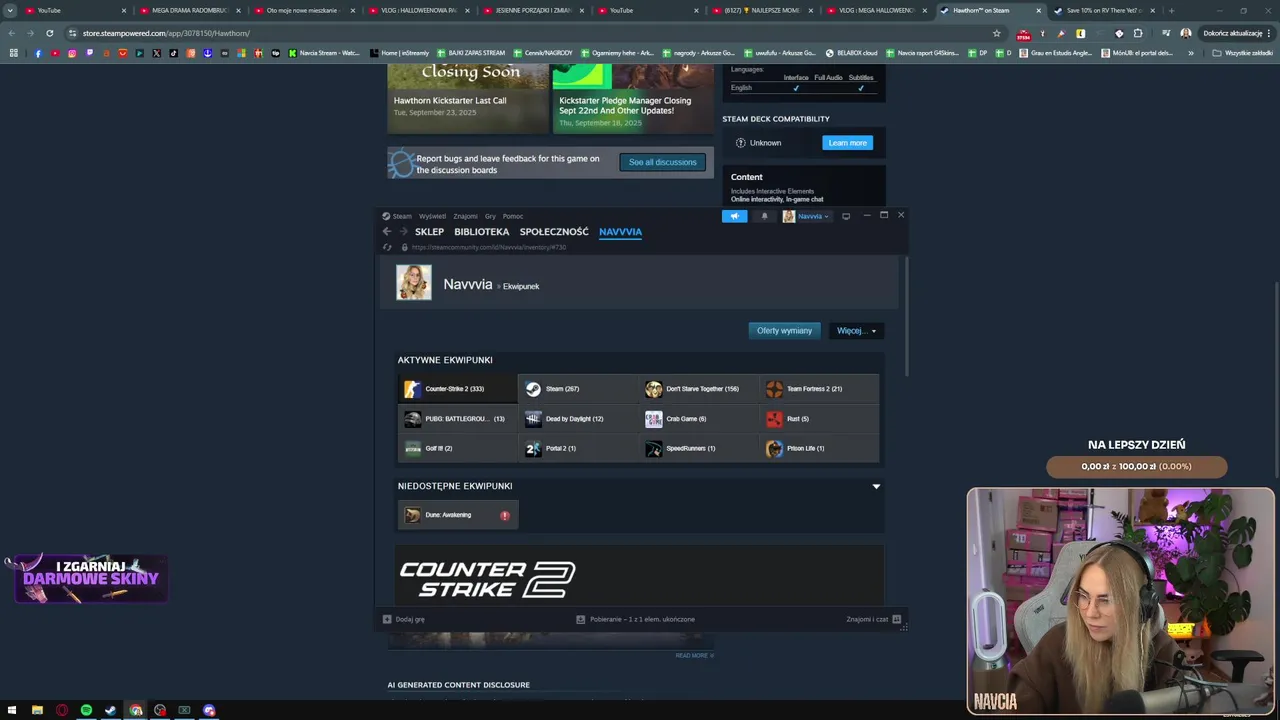Open PUBG: BATTLEGROUNDS (13) inventory

pyautogui.click(x=457, y=419)
